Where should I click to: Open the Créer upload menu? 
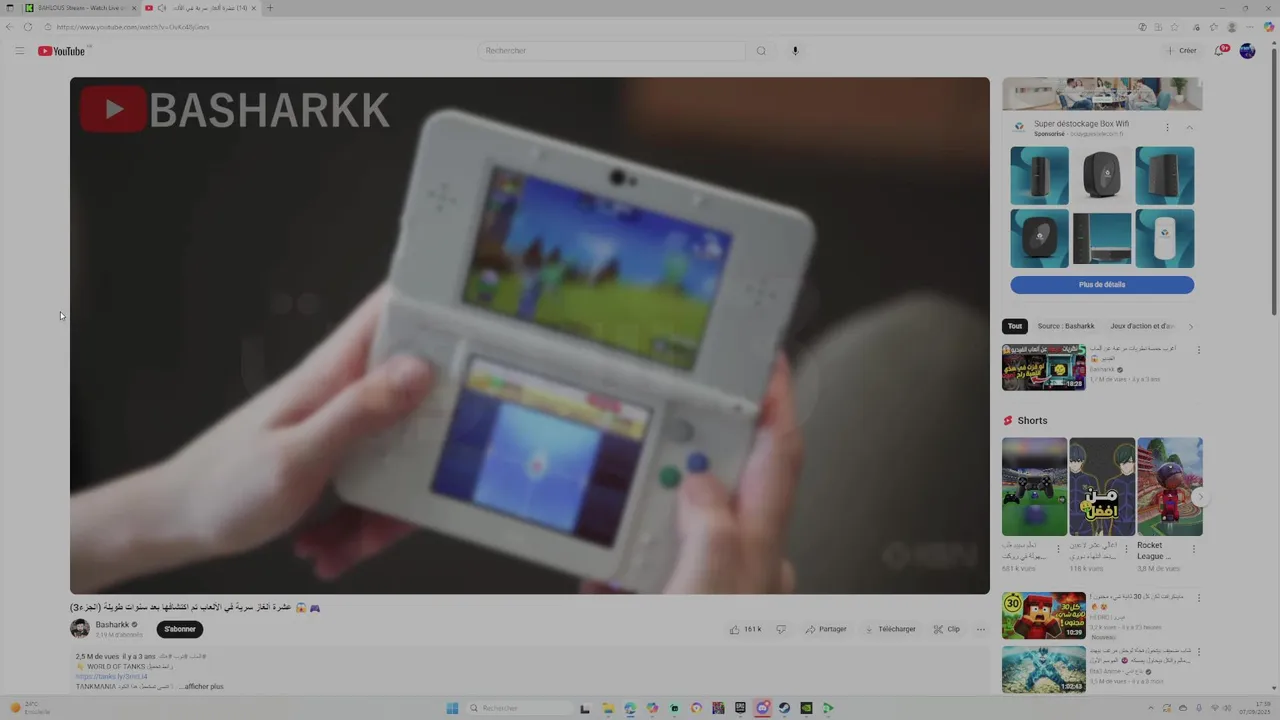coord(1181,51)
